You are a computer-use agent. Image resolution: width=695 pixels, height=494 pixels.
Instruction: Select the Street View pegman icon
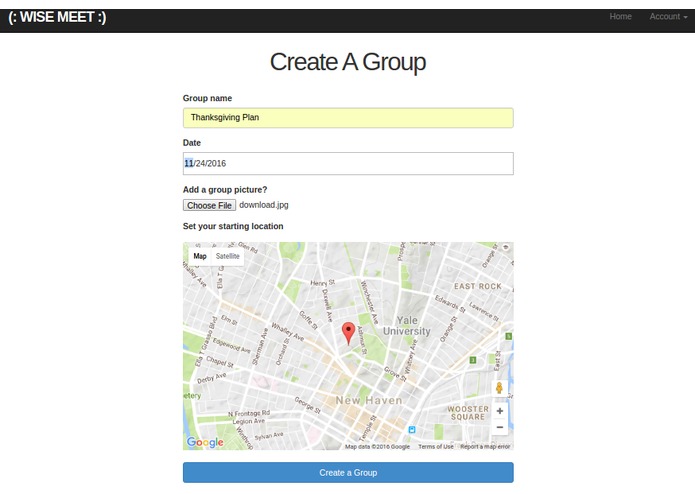coord(499,388)
